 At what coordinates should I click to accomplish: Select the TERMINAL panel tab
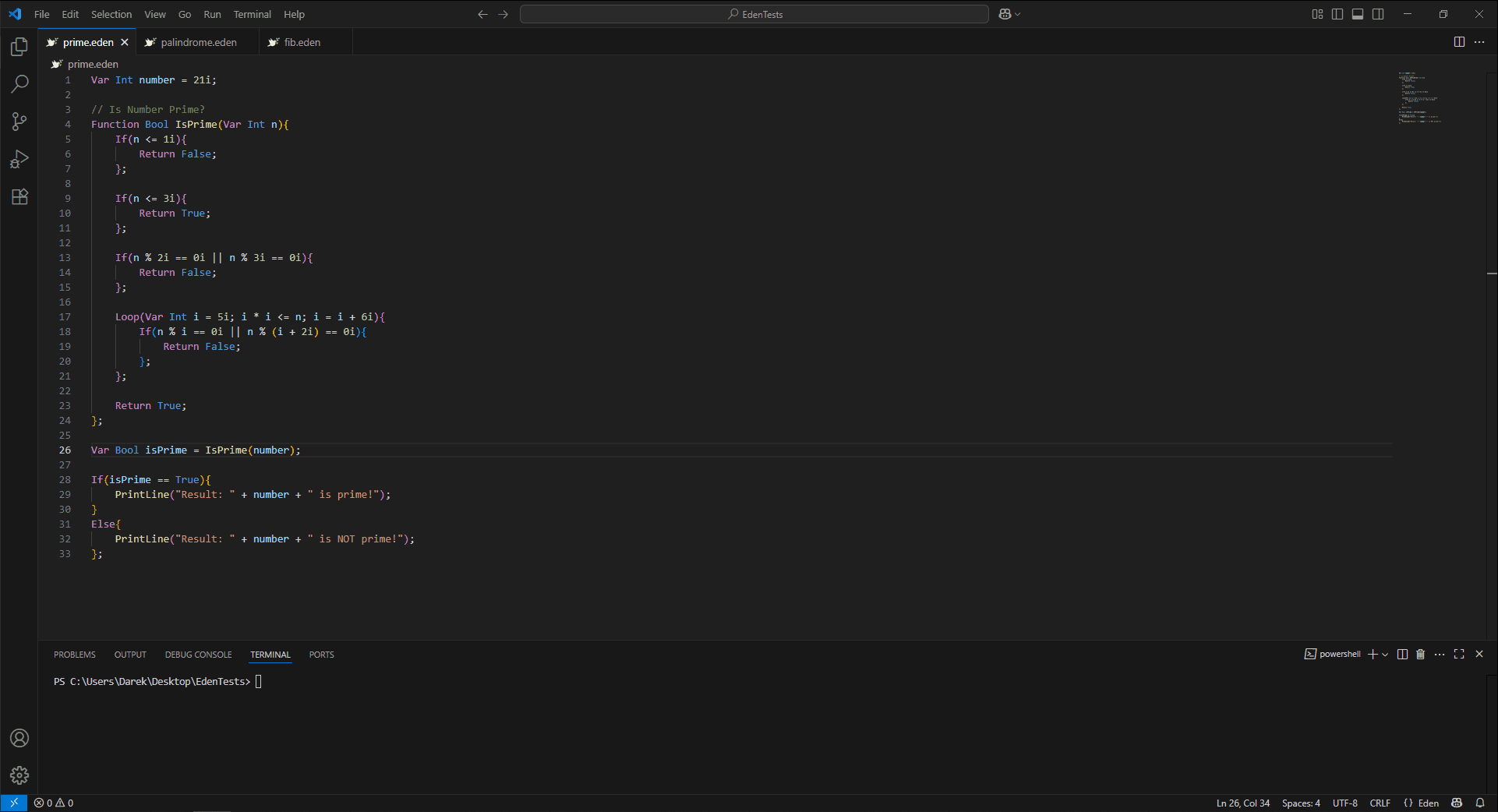pyautogui.click(x=270, y=655)
